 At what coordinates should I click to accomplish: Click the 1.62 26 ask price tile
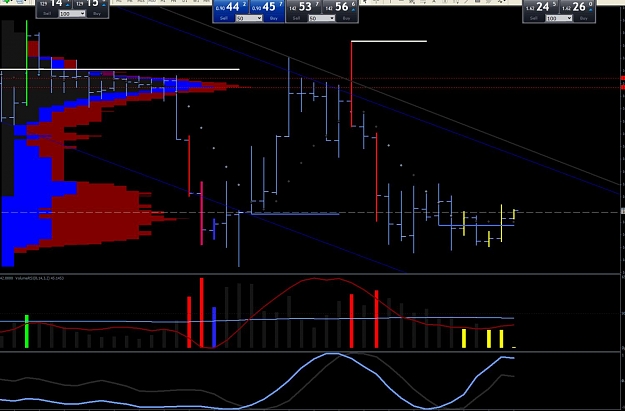[x=577, y=7]
